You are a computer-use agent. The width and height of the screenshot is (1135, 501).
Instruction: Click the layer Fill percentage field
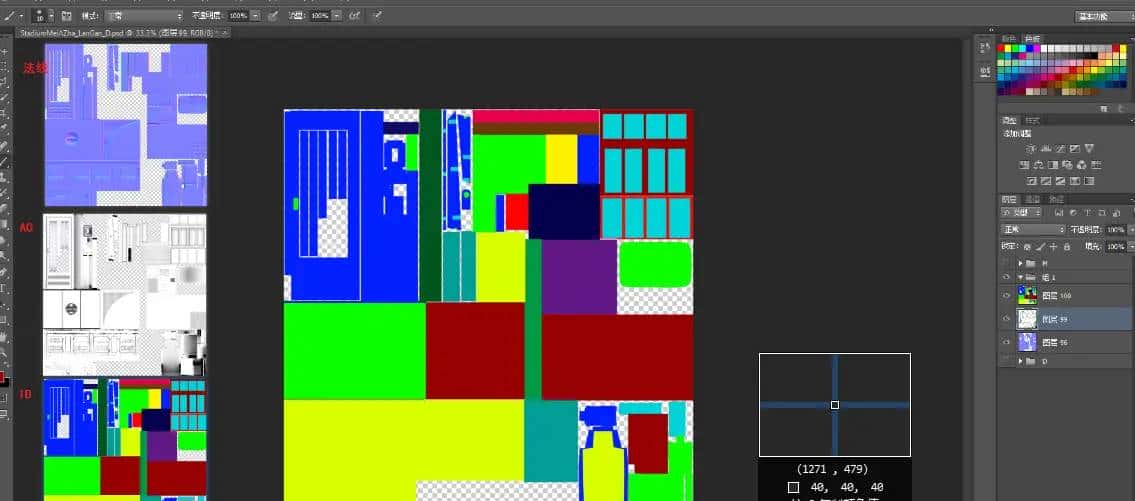(x=1115, y=247)
